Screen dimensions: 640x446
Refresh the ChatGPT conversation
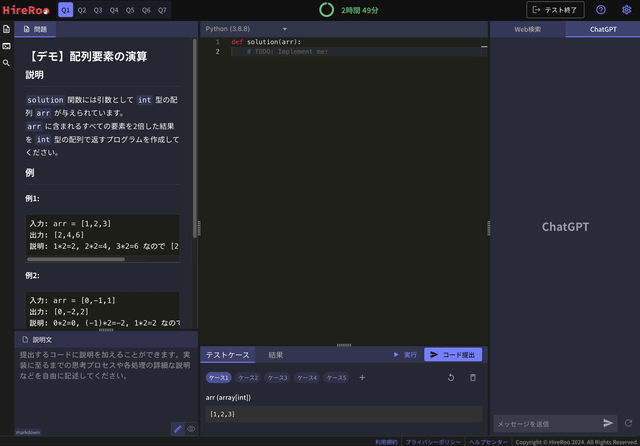pos(628,423)
